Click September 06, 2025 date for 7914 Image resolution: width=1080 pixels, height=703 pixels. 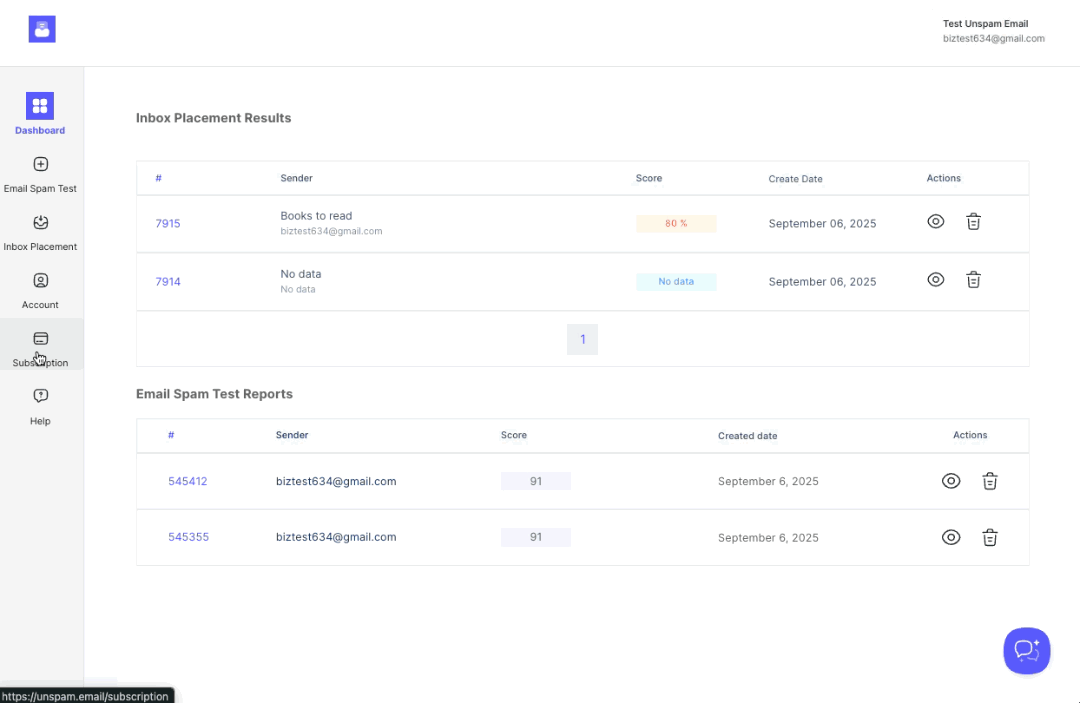click(x=822, y=282)
